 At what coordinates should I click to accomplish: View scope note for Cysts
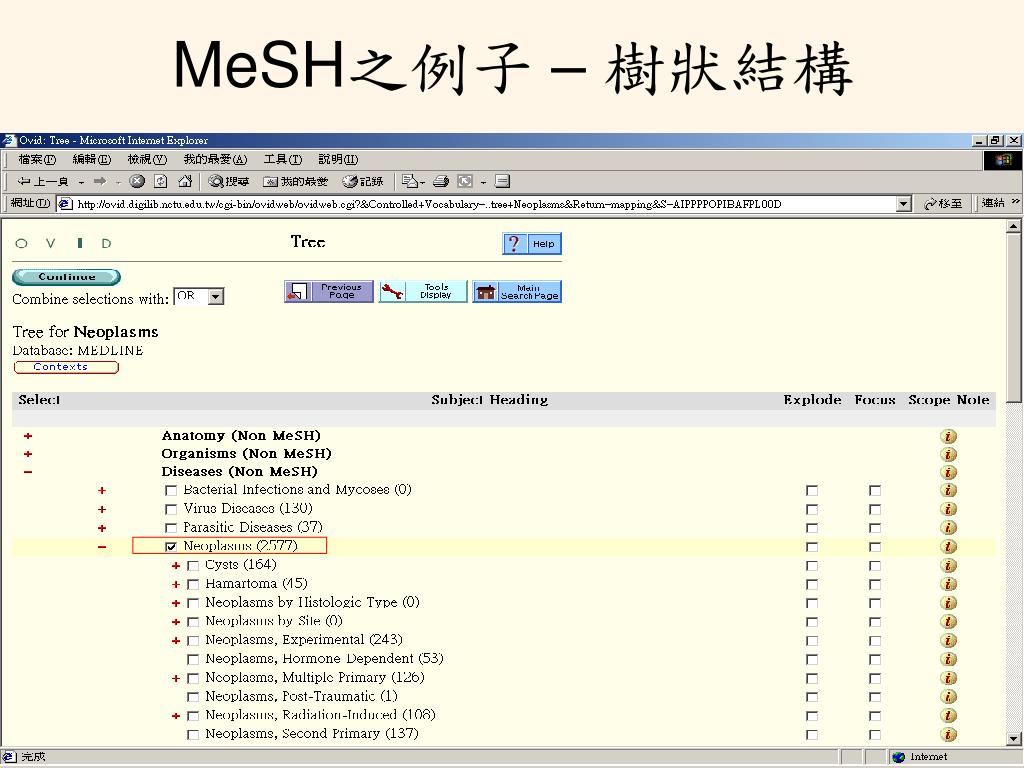click(x=948, y=566)
